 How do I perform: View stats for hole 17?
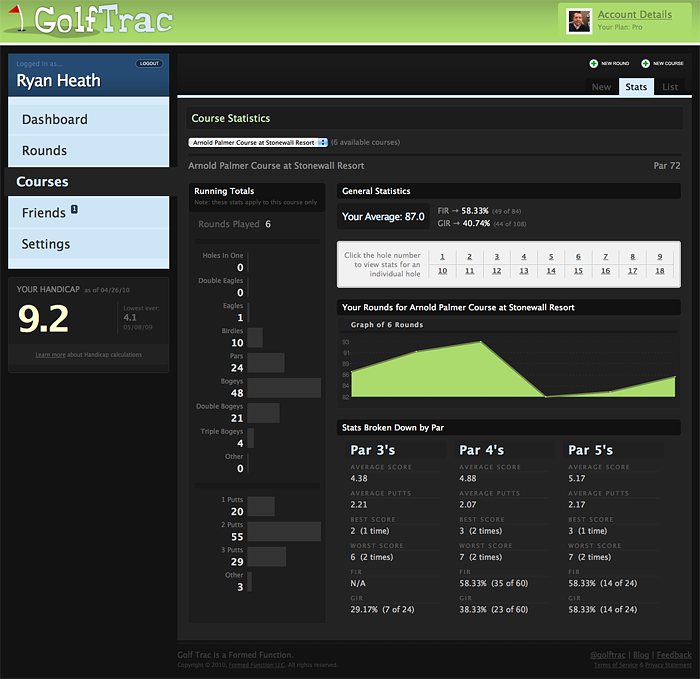point(633,271)
